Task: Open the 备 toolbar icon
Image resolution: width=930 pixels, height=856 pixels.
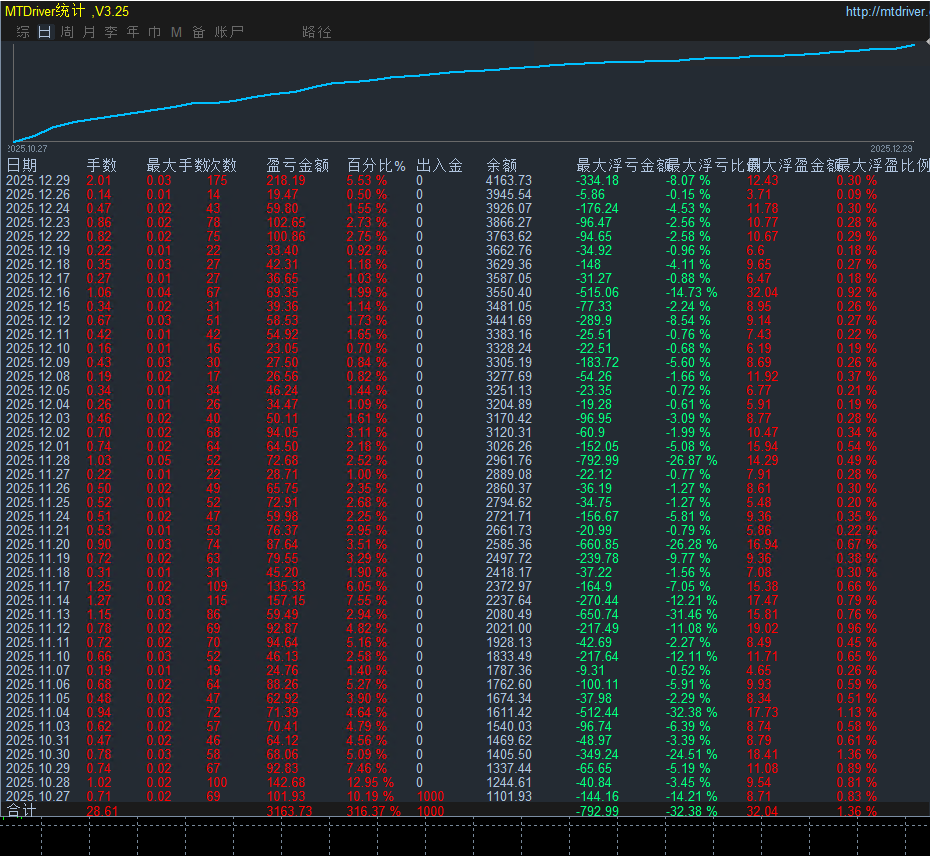Action: 198,31
